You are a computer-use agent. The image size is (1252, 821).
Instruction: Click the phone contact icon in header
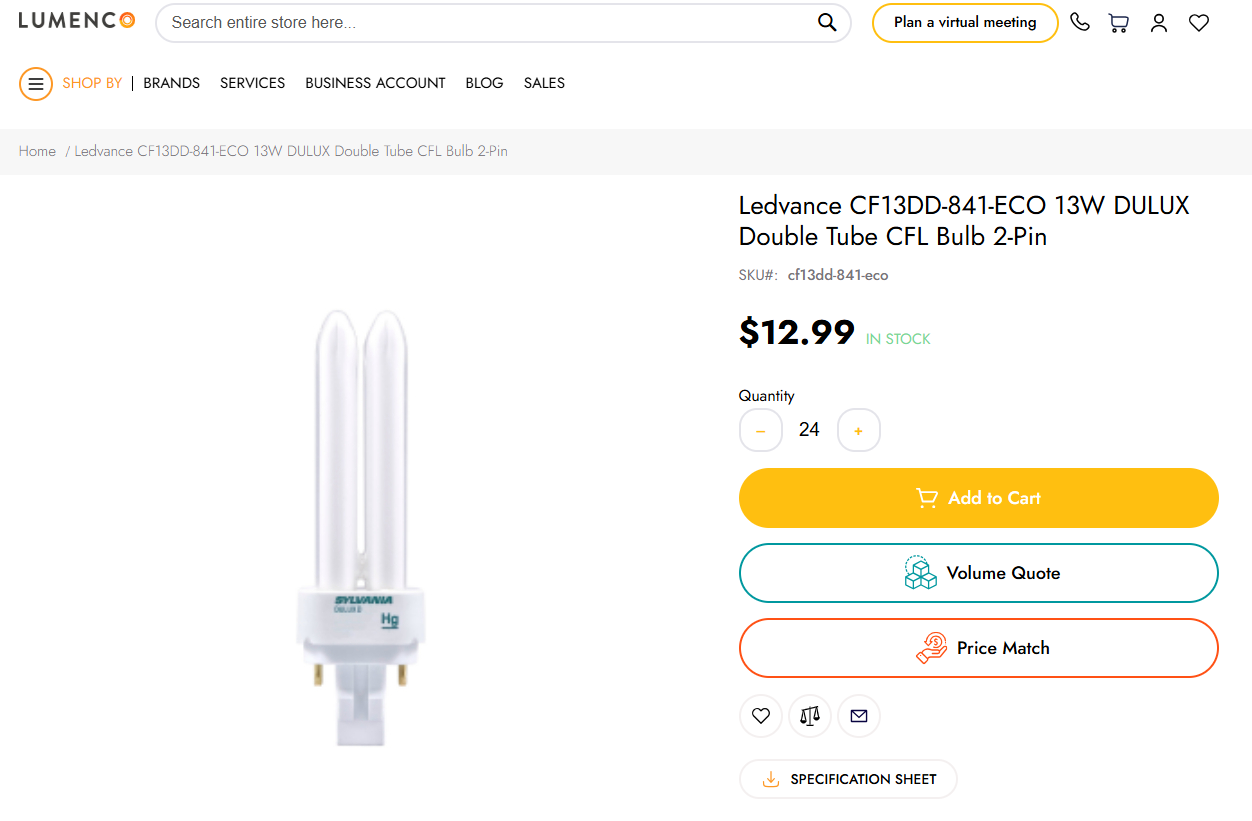[1079, 22]
